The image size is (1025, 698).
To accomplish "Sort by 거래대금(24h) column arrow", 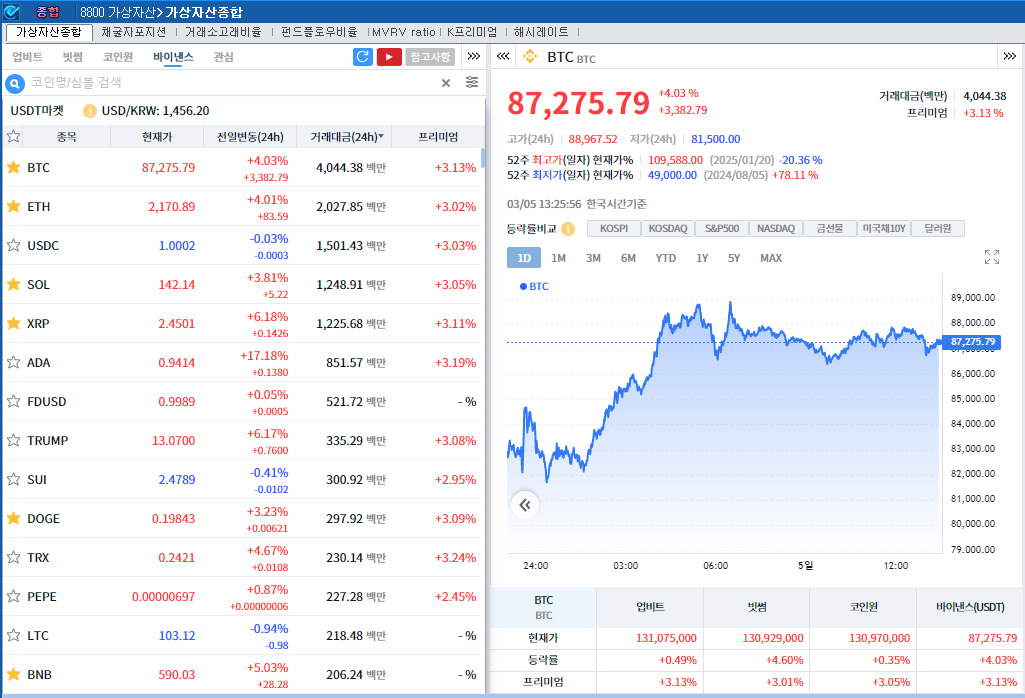I will coord(381,136).
